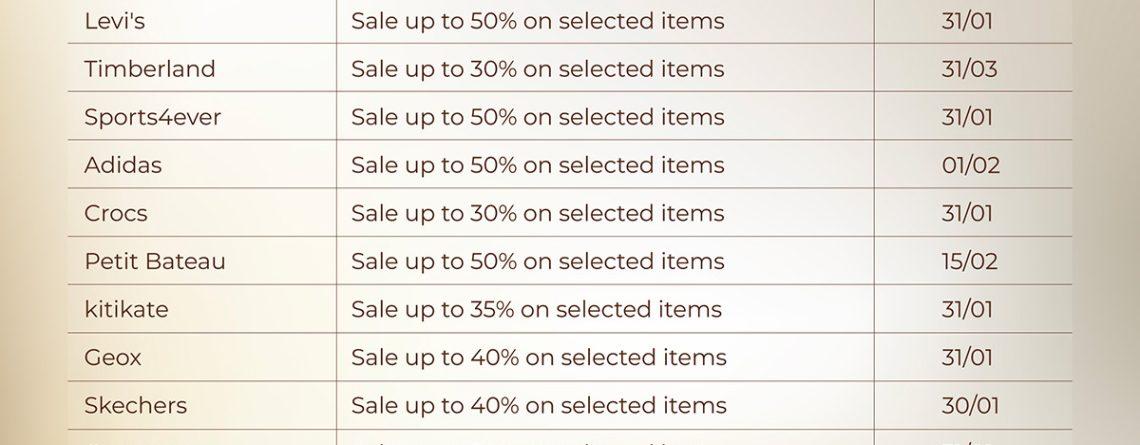Click the Levi's brand name
This screenshot has width=1140, height=445.
115,21
